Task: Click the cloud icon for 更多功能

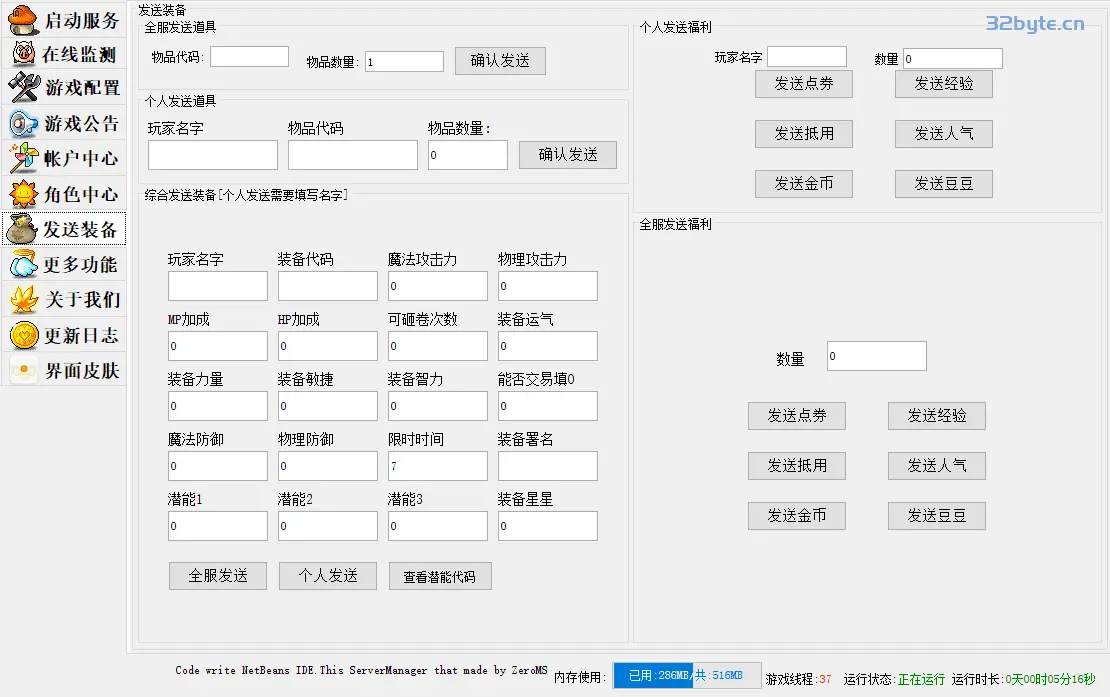Action: [23, 264]
